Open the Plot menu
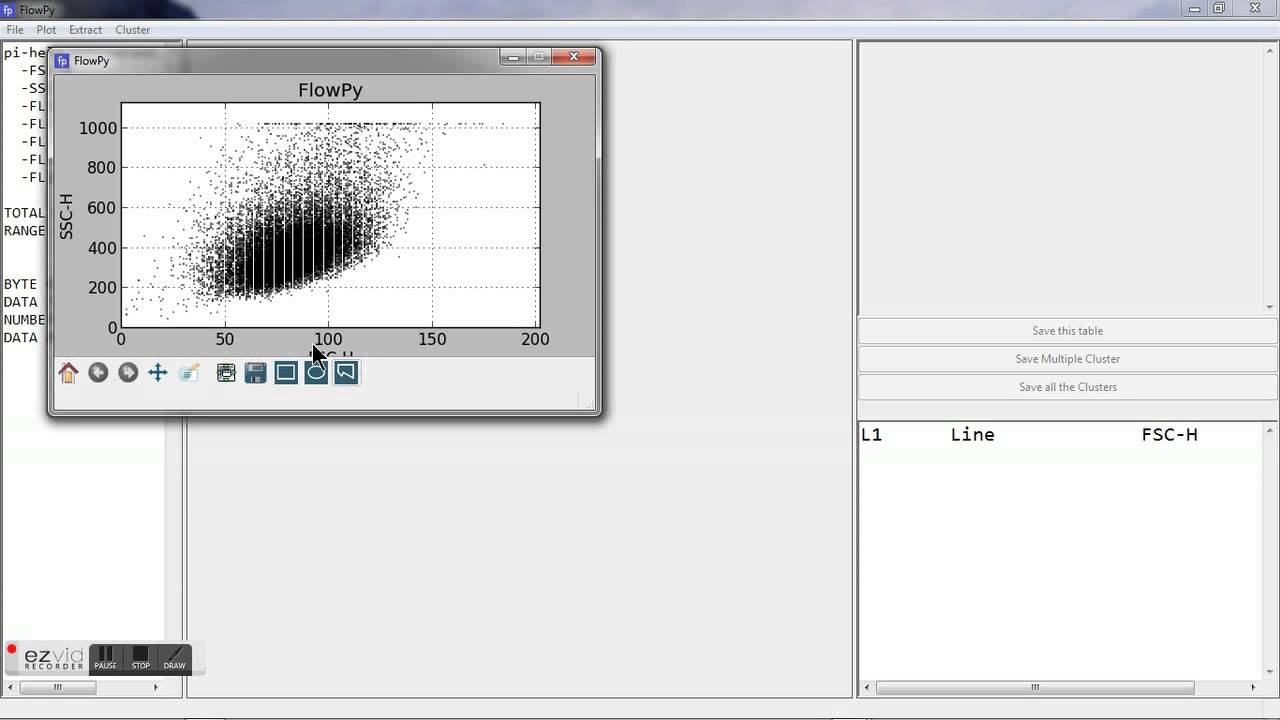The height and width of the screenshot is (720, 1280). 46,30
